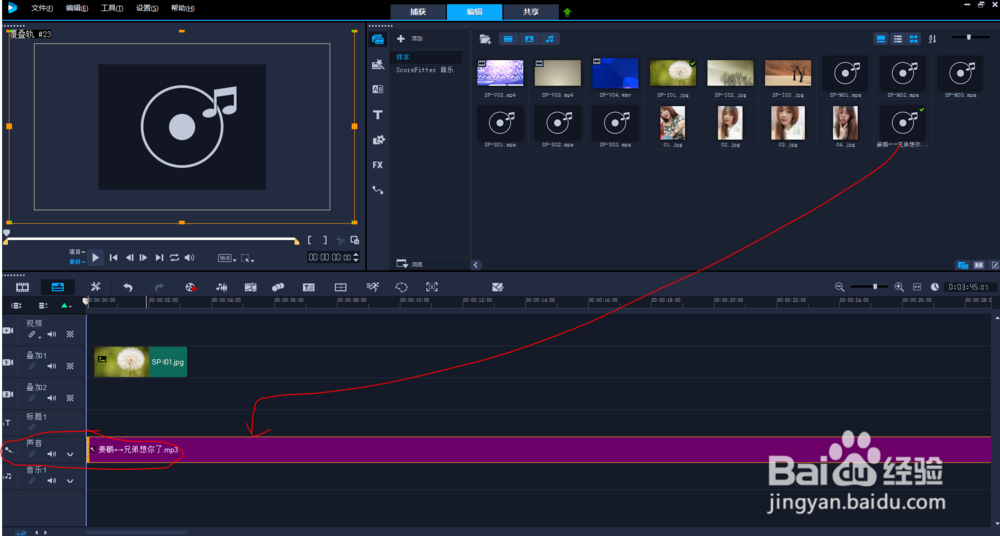Image resolution: width=1000 pixels, height=536 pixels.
Task: Open the 帮助 menu
Action: (x=183, y=8)
